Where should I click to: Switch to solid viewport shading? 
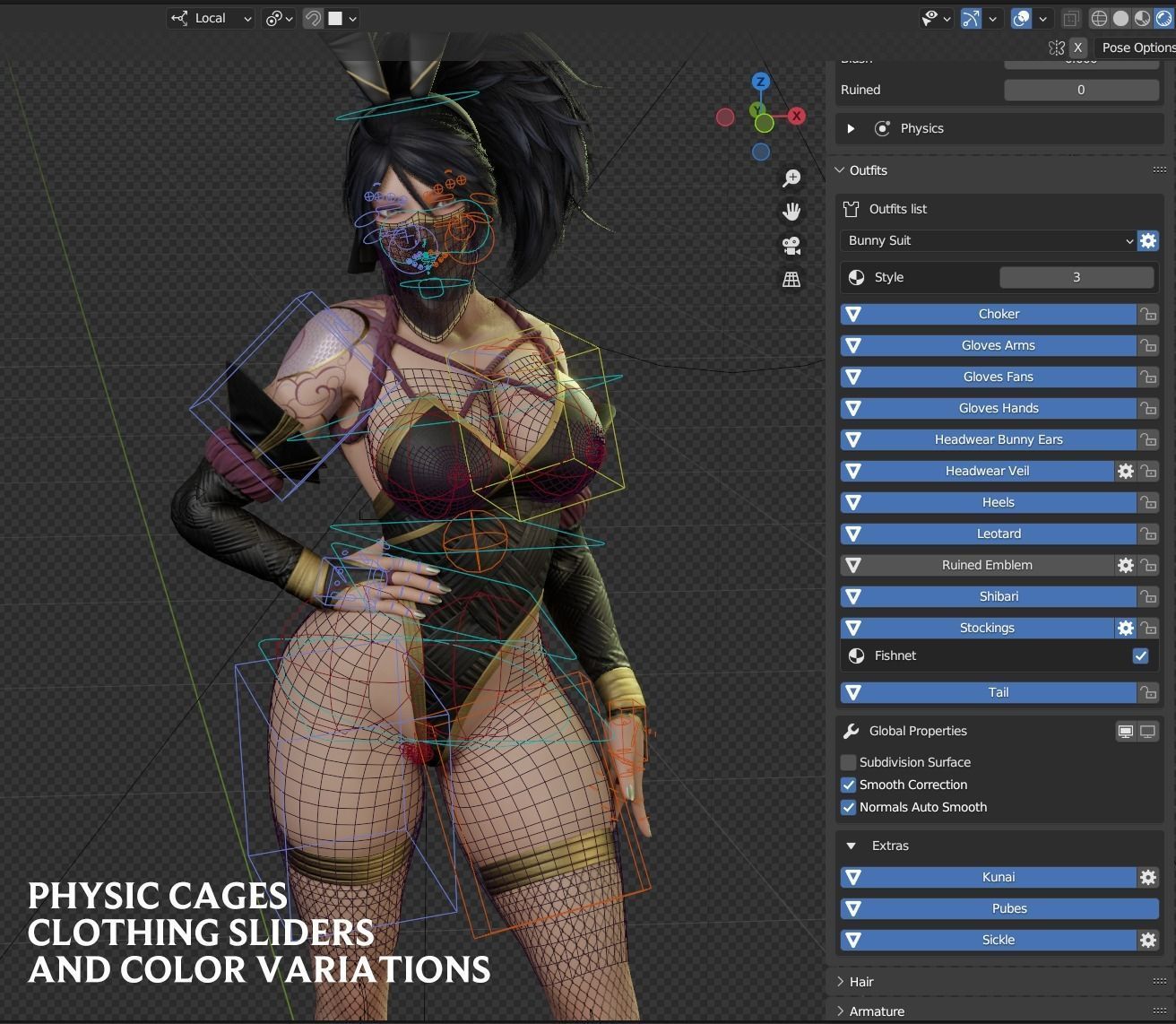tap(1120, 18)
